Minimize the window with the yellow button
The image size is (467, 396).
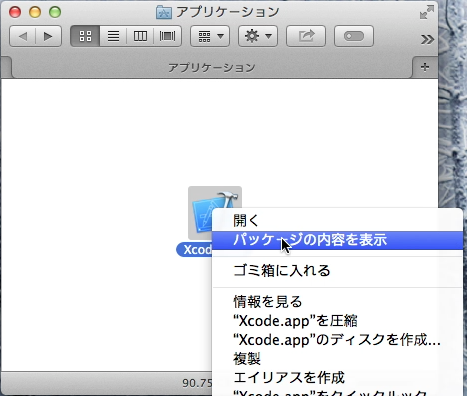[35, 12]
